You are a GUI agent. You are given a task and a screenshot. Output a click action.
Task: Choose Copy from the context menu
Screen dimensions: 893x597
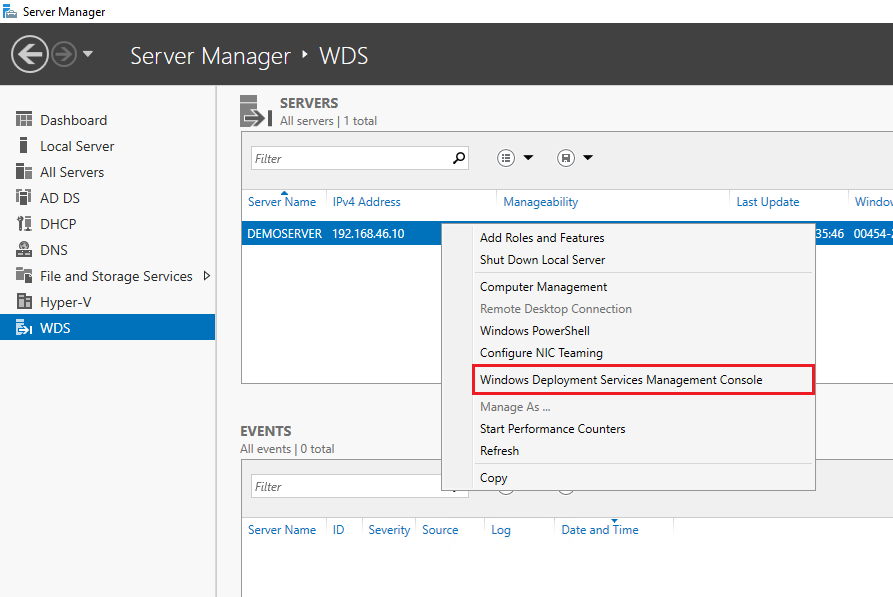coord(494,477)
